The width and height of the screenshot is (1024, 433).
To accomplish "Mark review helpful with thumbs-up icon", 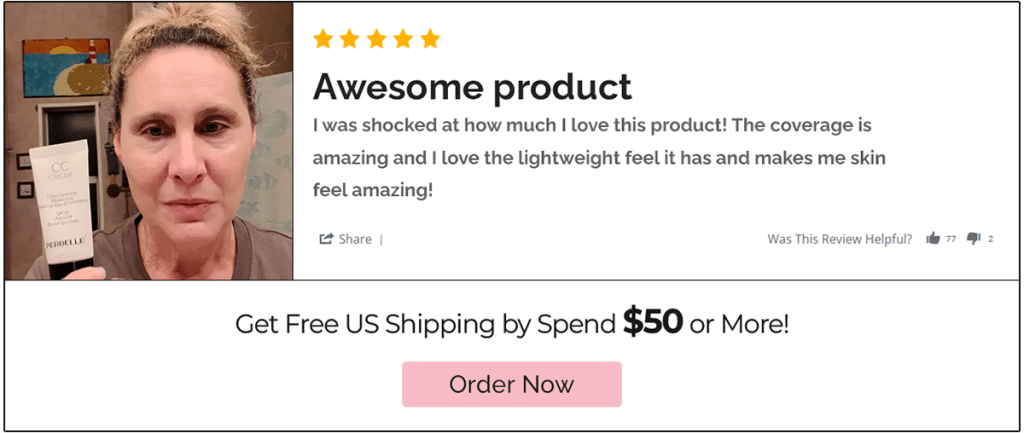I will [933, 239].
